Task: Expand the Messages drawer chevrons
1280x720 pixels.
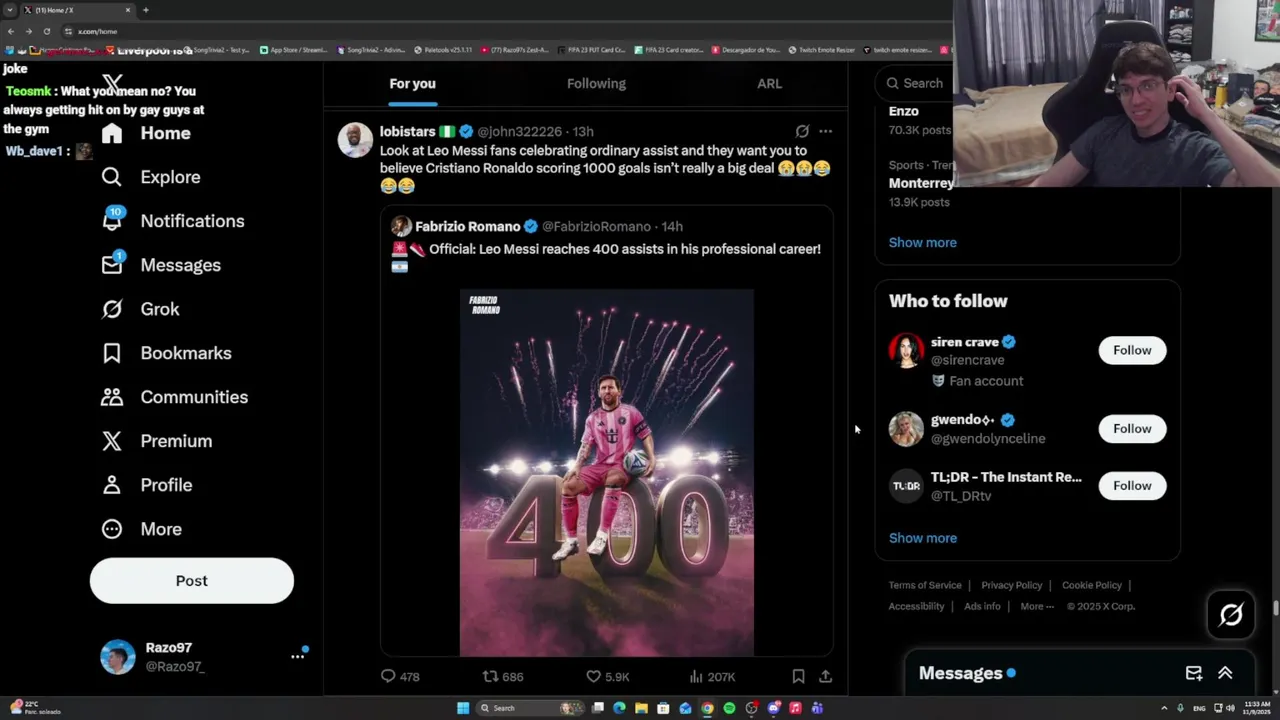Action: (x=1225, y=674)
